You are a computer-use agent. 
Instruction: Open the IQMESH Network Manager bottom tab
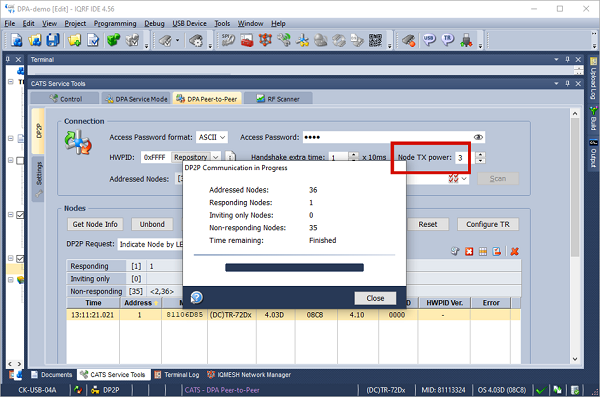[x=249, y=375]
